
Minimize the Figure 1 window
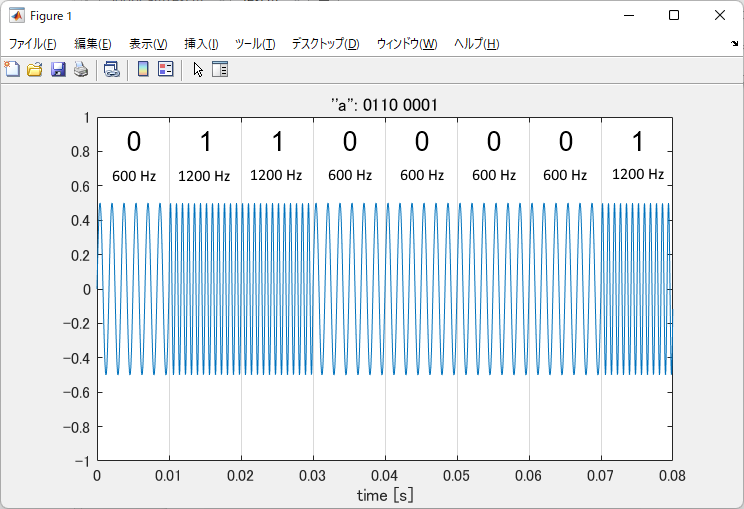click(x=629, y=16)
